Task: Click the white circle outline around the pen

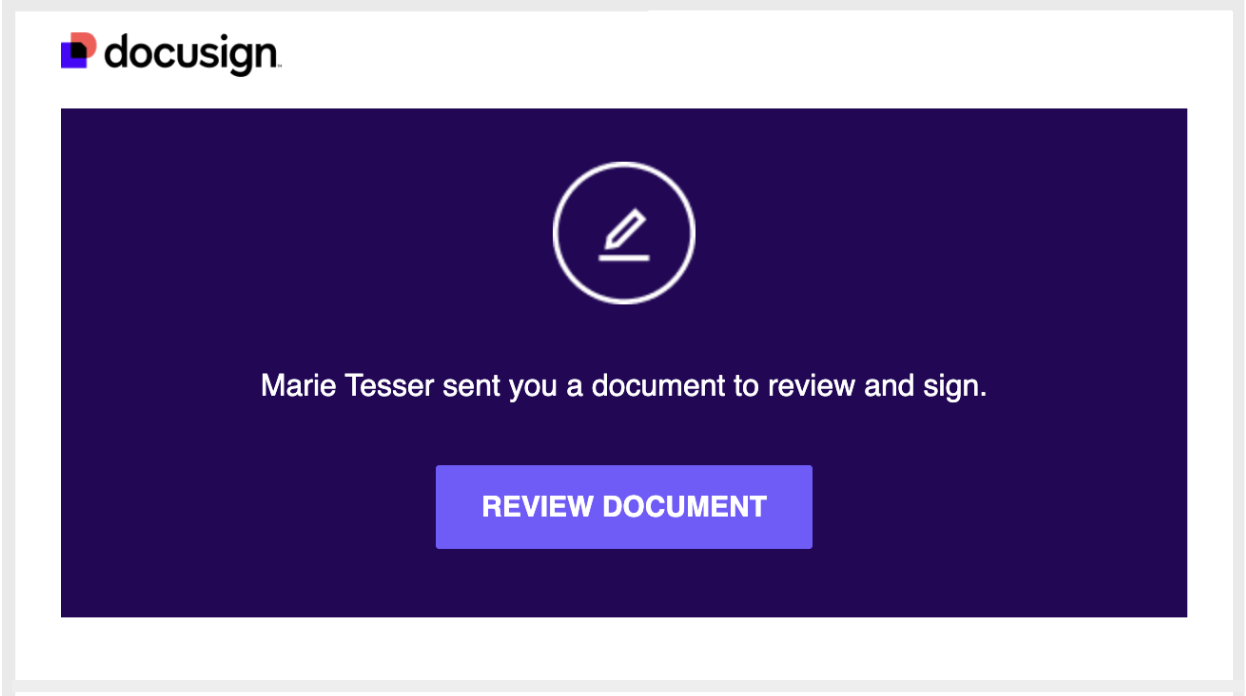Action: click(x=555, y=234)
